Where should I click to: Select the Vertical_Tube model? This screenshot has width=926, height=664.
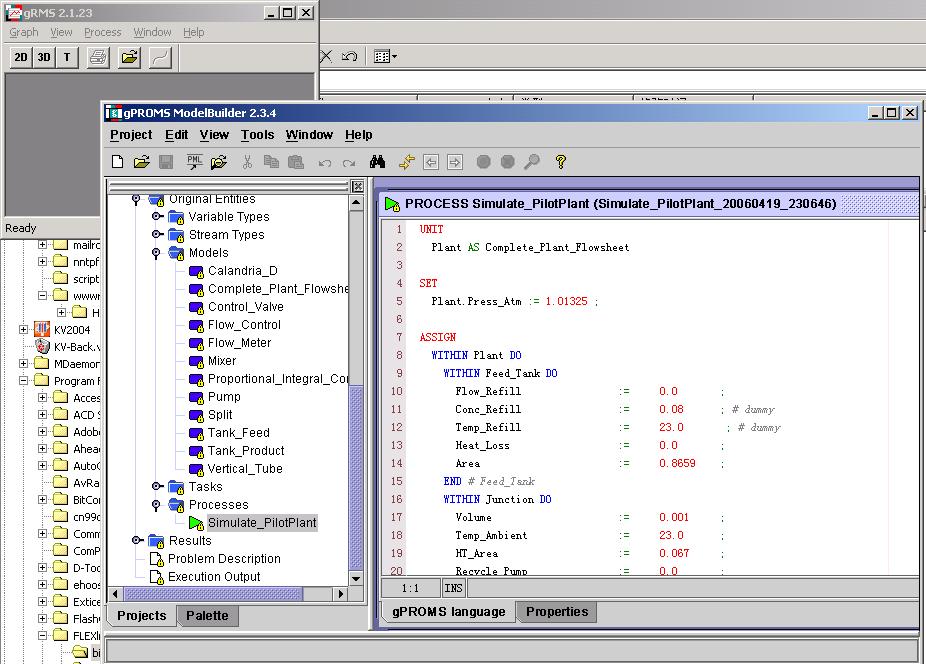[x=245, y=468]
